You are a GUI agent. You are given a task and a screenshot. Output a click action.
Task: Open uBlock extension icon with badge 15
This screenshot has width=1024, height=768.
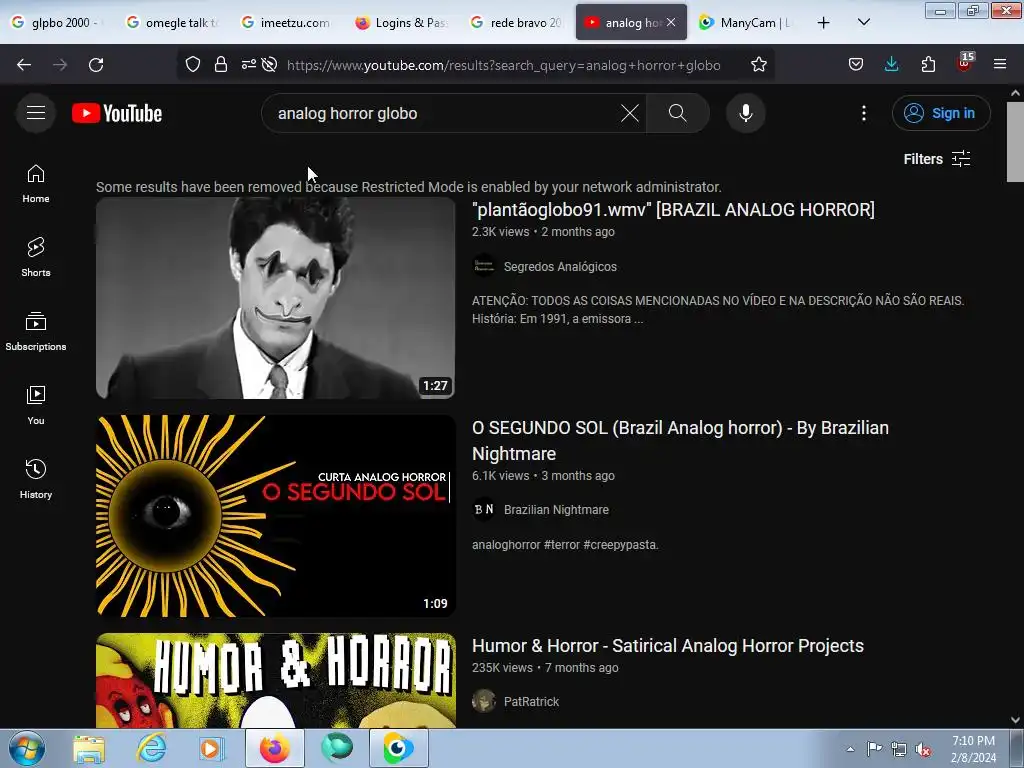(x=964, y=63)
